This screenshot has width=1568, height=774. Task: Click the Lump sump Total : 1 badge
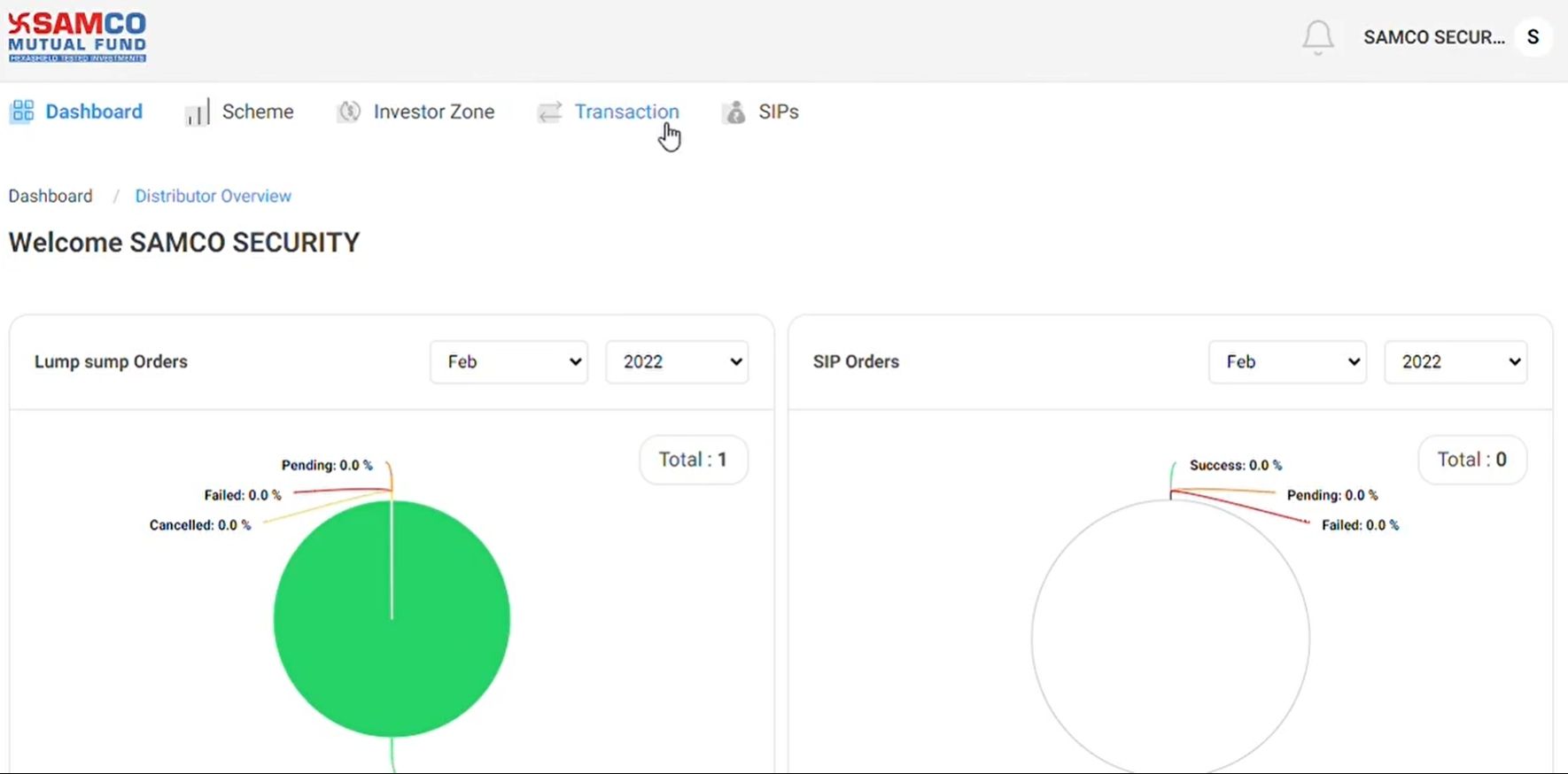coord(694,460)
